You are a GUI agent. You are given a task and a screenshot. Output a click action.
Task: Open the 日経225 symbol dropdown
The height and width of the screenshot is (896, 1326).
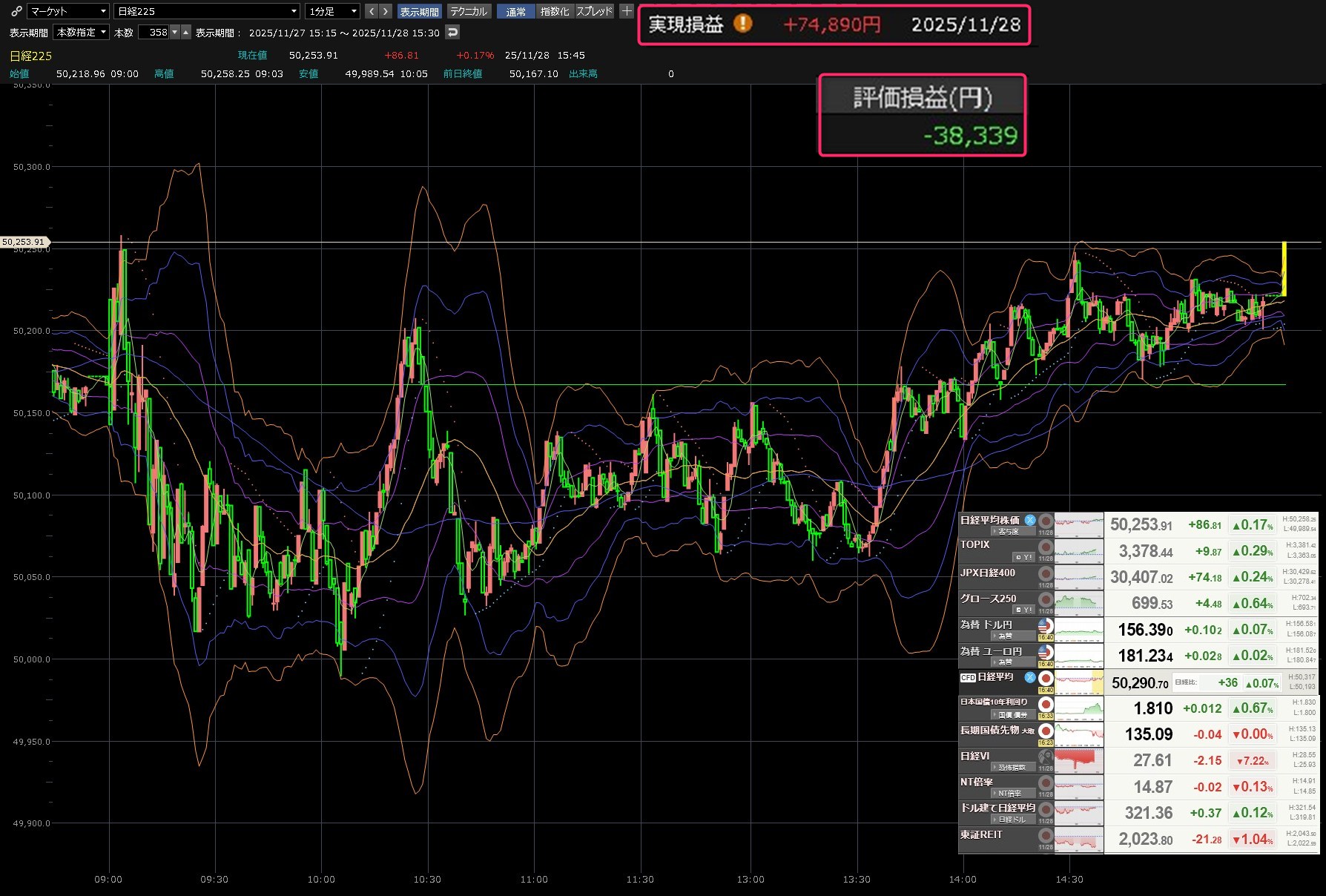(x=207, y=11)
